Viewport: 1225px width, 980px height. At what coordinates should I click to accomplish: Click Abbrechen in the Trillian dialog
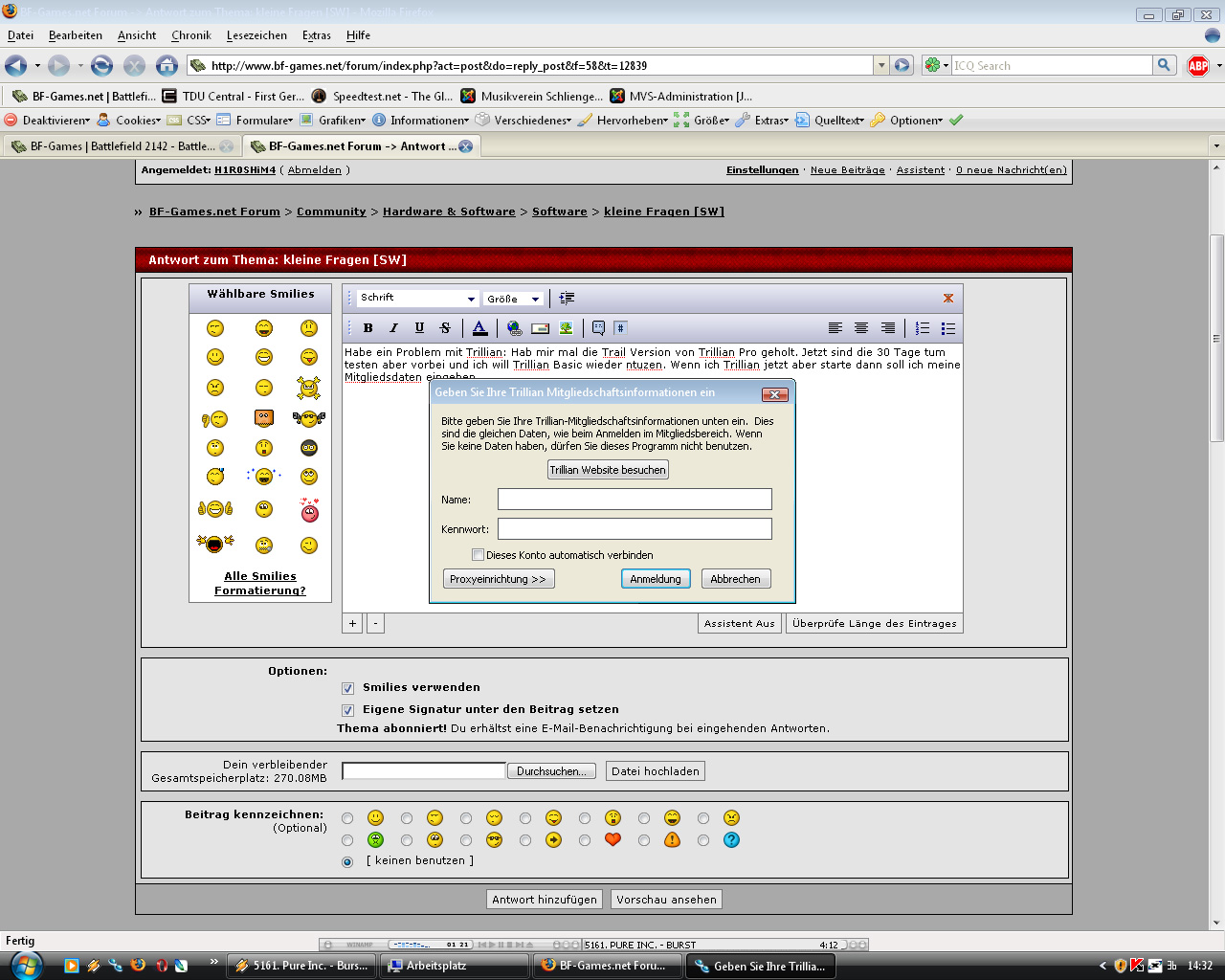[736, 579]
